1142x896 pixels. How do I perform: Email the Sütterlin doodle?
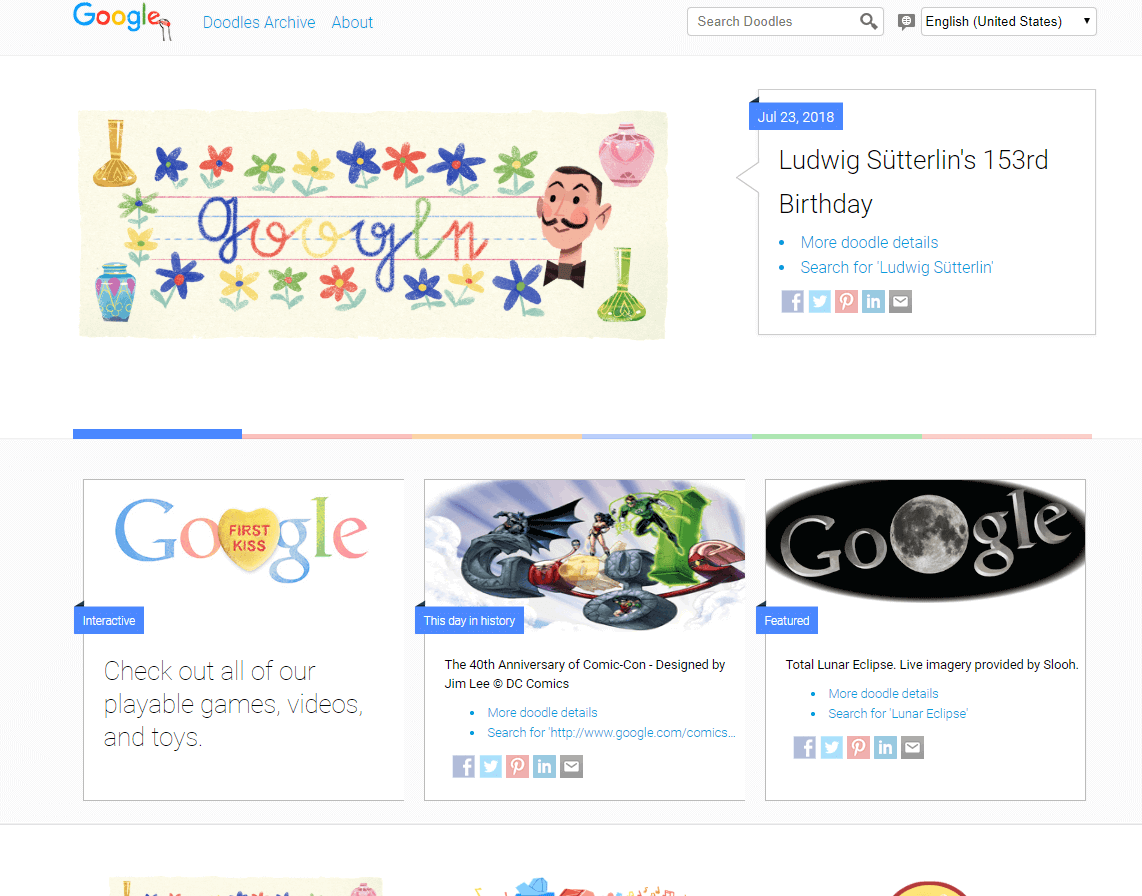900,302
